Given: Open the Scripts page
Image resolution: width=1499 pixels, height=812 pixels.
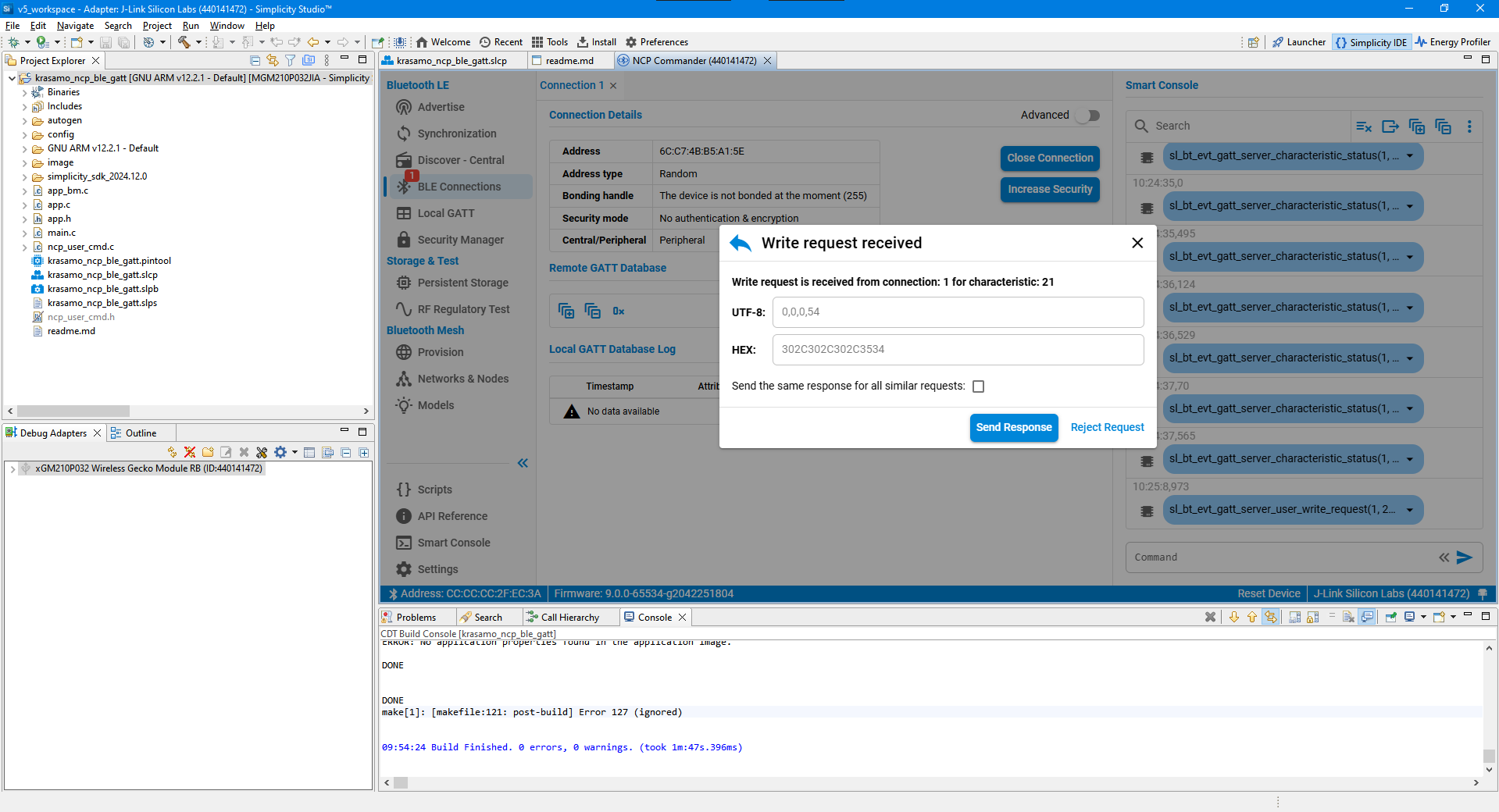Looking at the screenshot, I should click(434, 490).
